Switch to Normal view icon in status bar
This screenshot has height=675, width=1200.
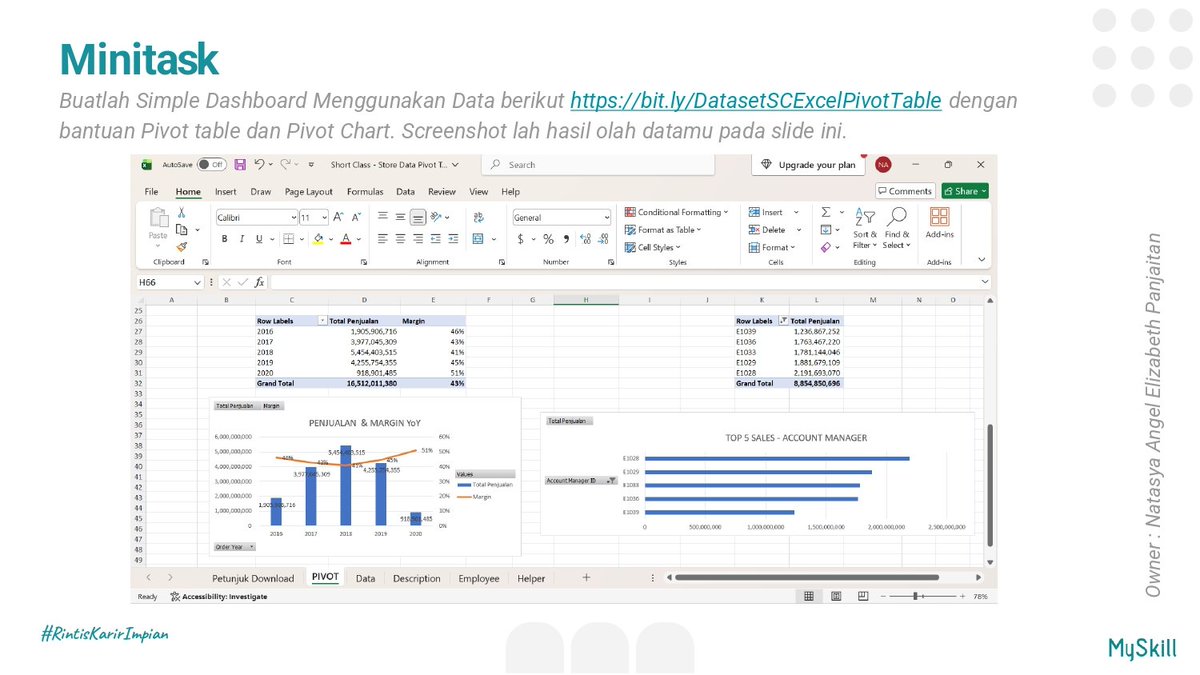point(808,596)
